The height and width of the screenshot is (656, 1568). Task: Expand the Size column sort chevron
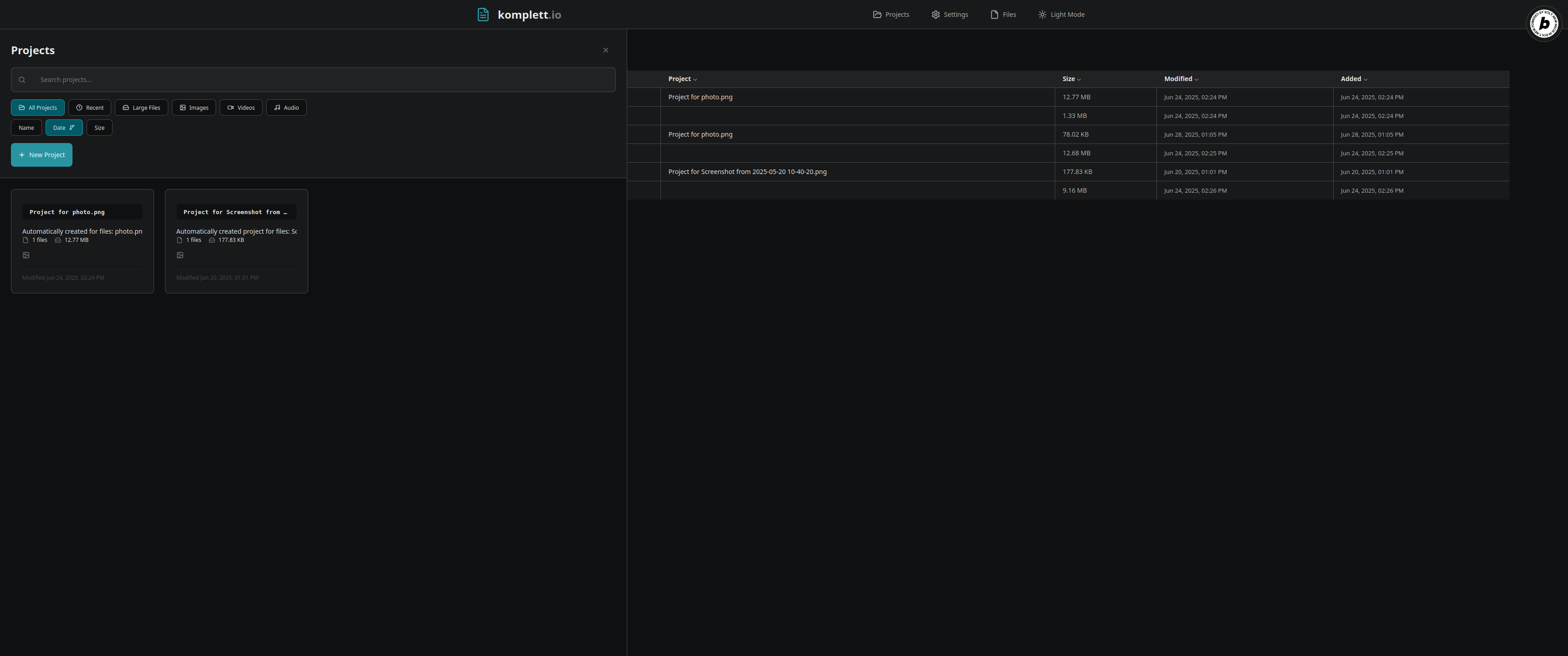click(x=1078, y=80)
